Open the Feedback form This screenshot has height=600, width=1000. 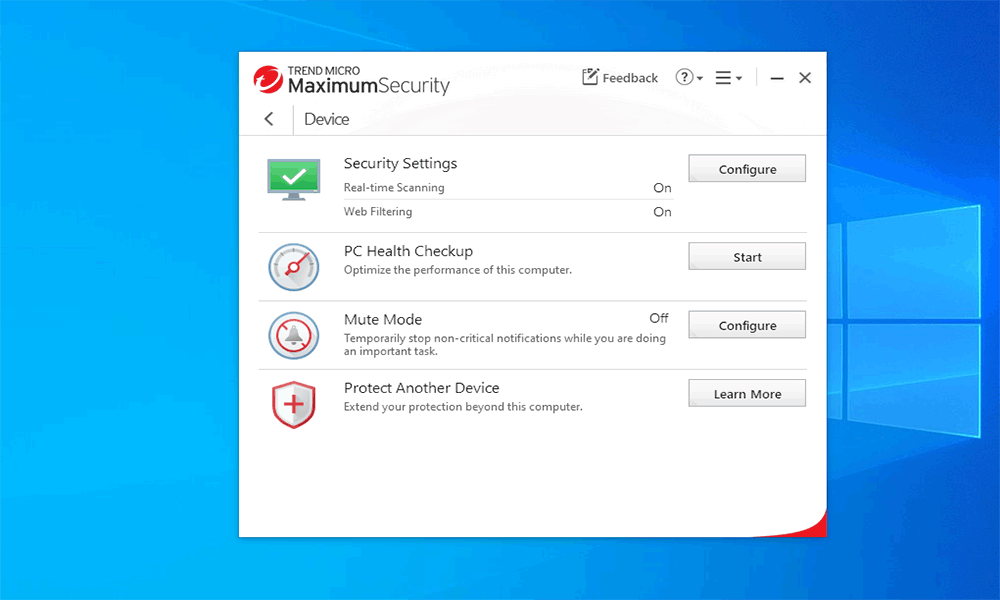pos(620,78)
